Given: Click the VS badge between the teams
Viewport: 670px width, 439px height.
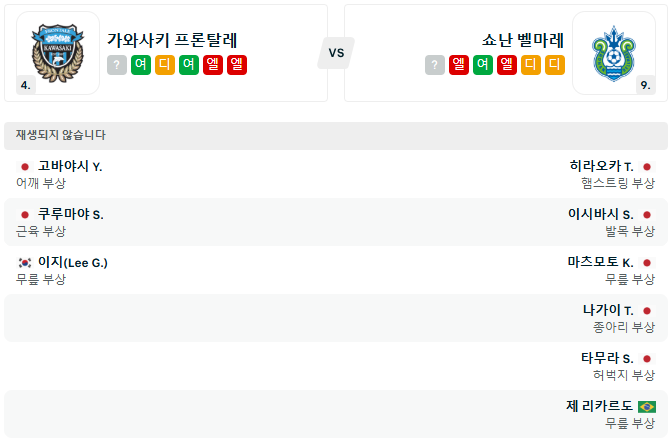Looking at the screenshot, I should click(x=336, y=53).
